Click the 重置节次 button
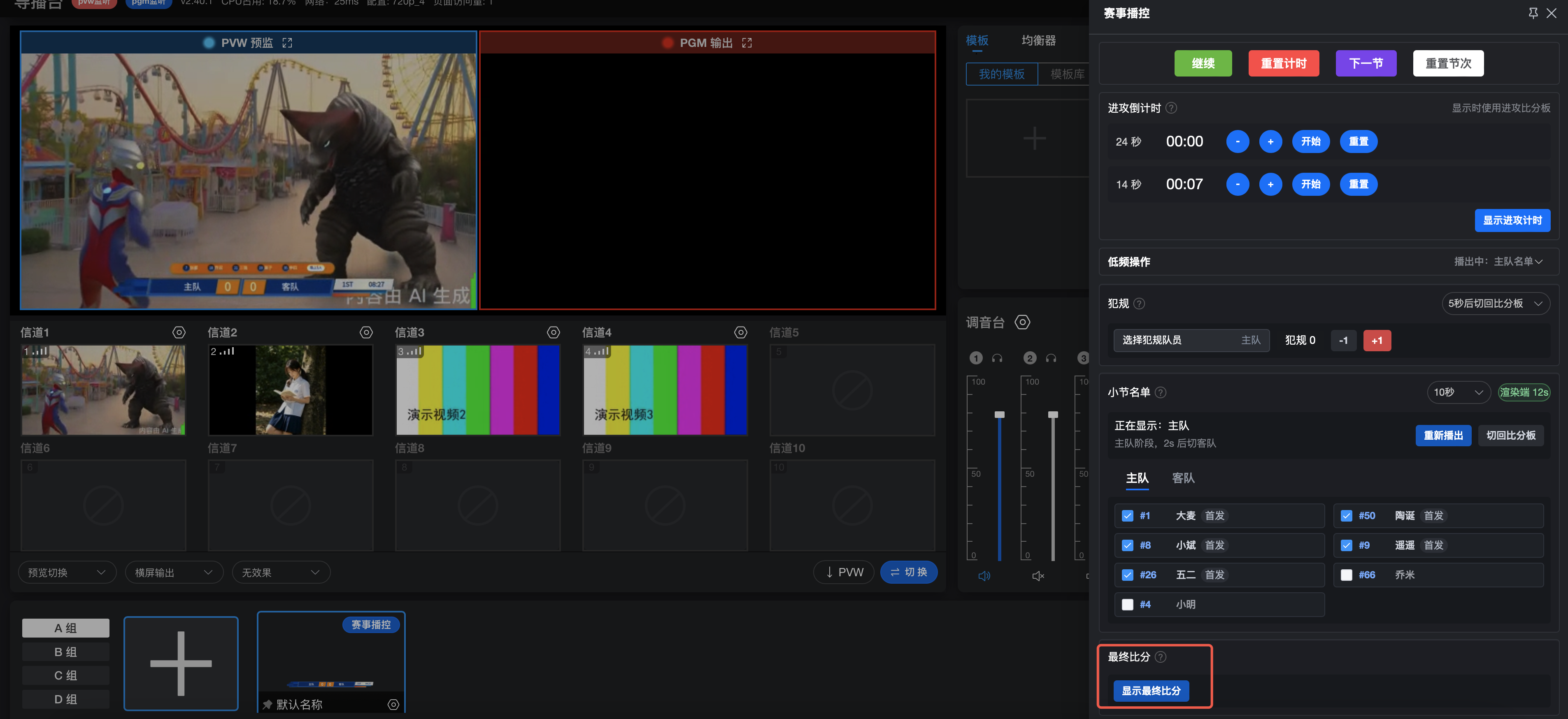Image resolution: width=1568 pixels, height=719 pixels. 1448,63
